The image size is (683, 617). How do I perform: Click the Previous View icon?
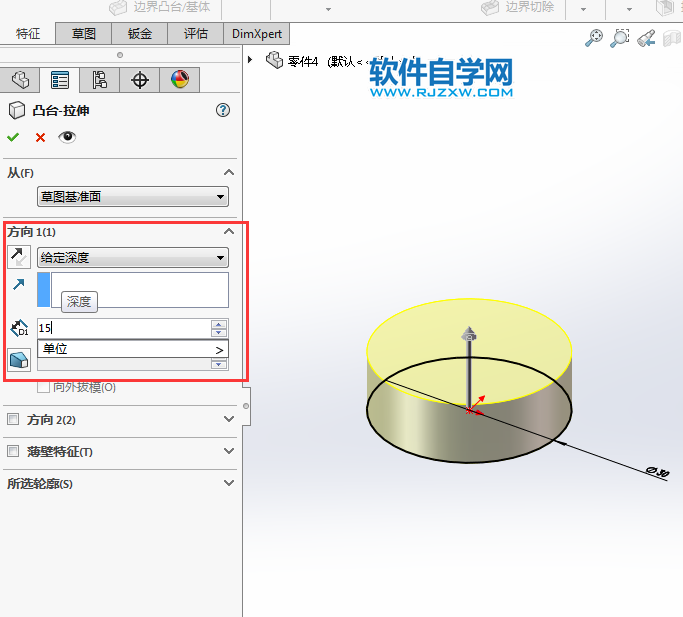coord(646,38)
